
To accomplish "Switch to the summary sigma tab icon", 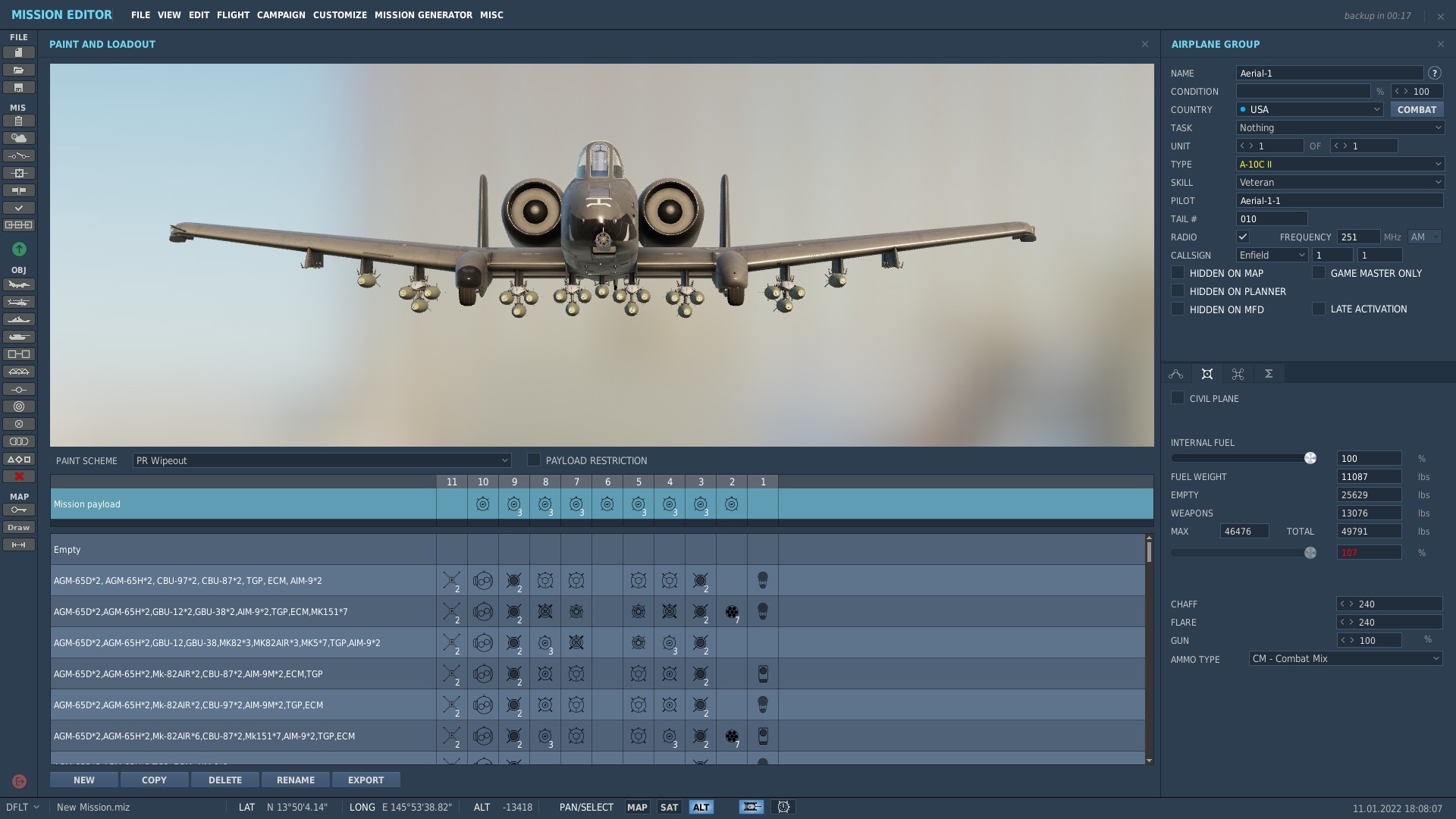I will 1268,374.
